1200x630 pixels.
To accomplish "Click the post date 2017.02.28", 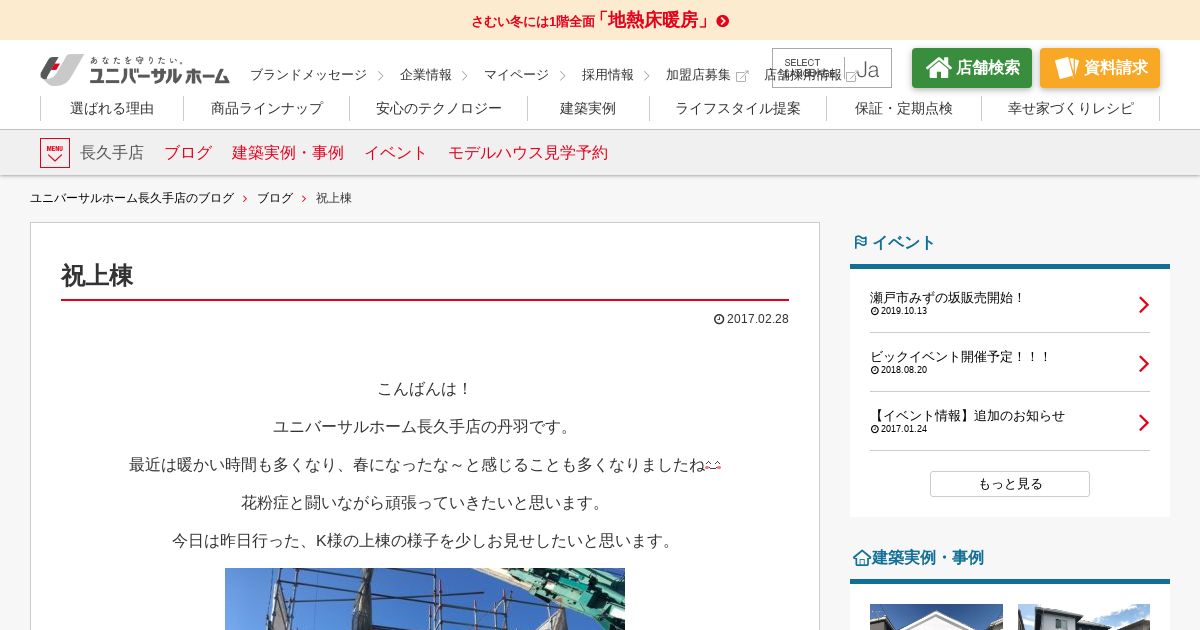I will (751, 319).
